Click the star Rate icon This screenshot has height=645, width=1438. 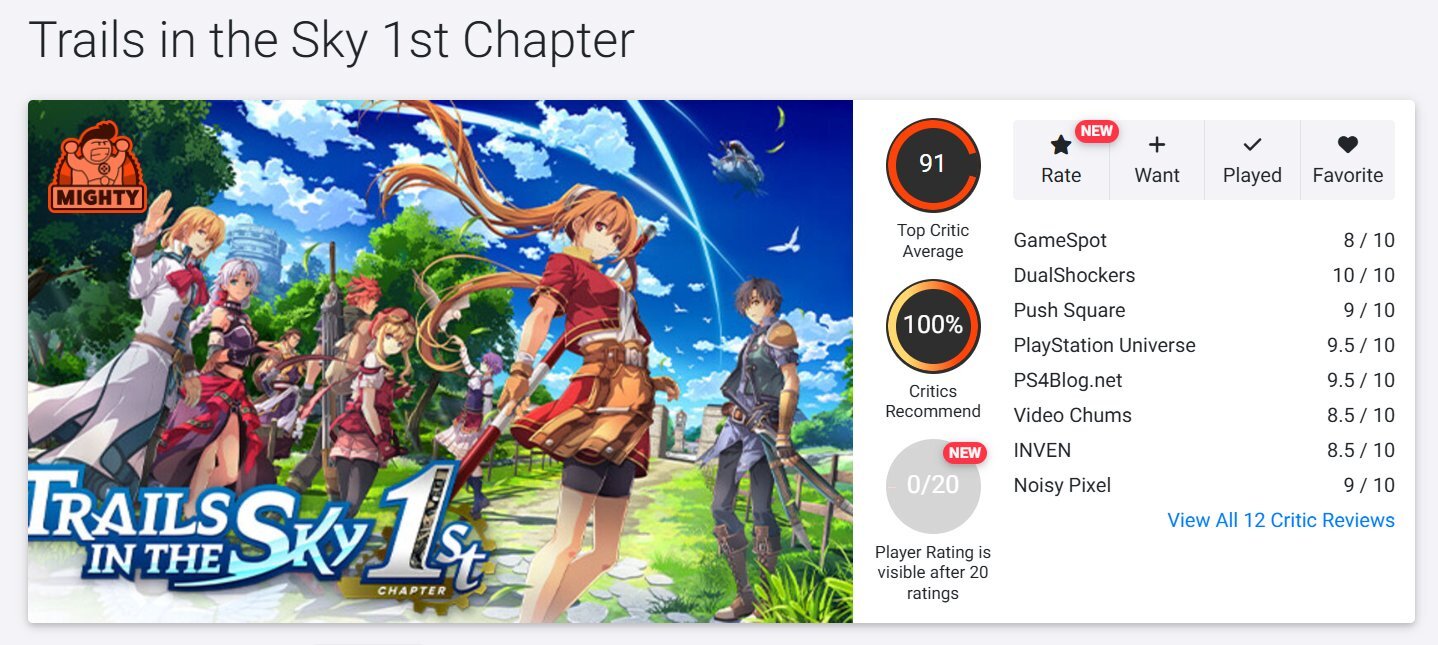[1061, 146]
